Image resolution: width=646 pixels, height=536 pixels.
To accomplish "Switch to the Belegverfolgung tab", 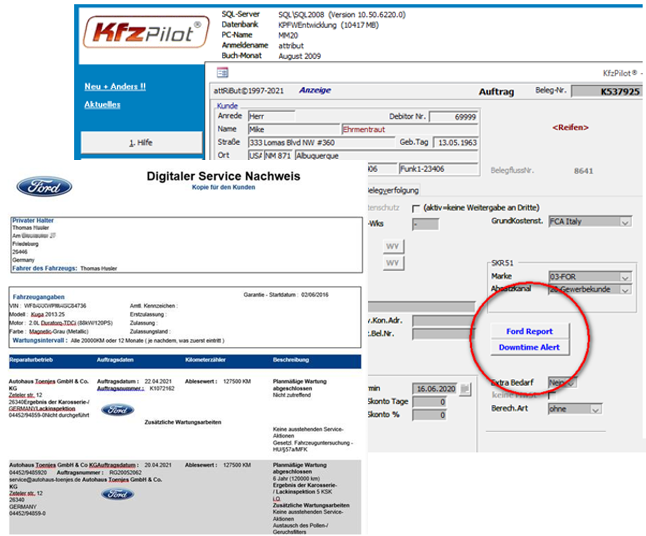I will tap(391, 190).
